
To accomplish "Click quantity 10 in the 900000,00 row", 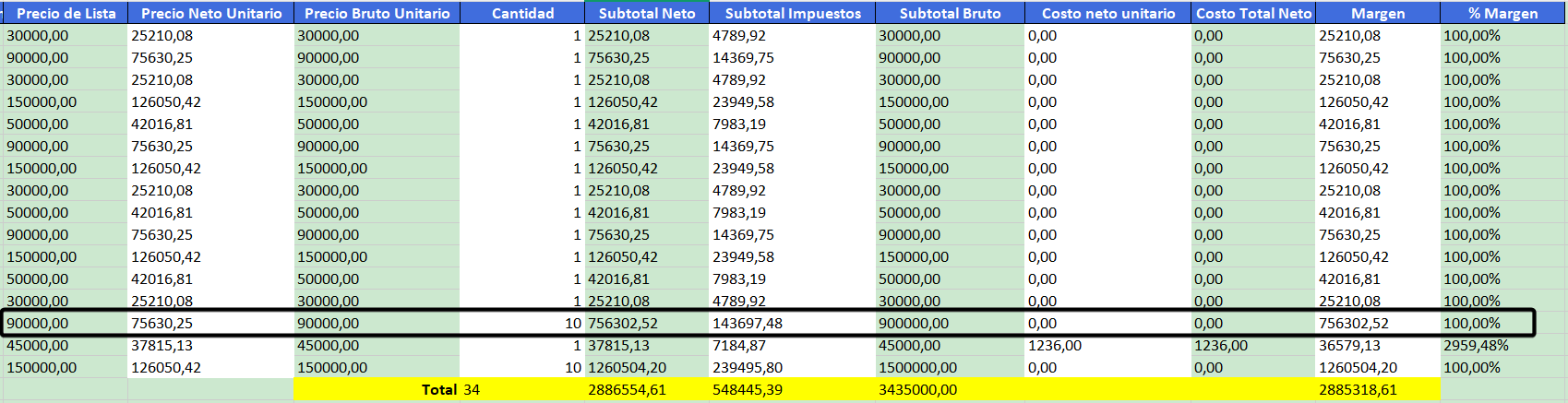I will click(522, 324).
